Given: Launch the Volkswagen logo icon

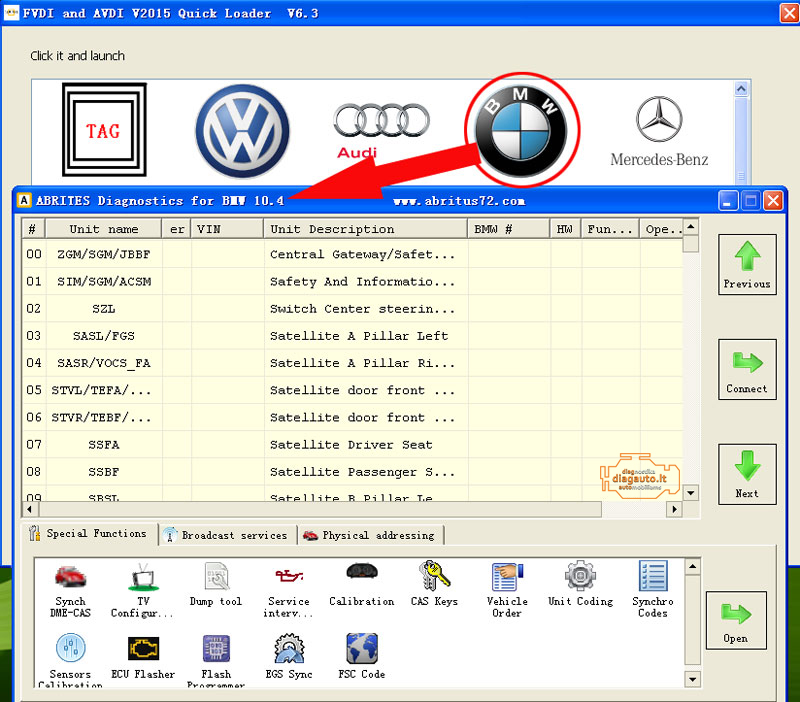Looking at the screenshot, I should click(x=241, y=130).
